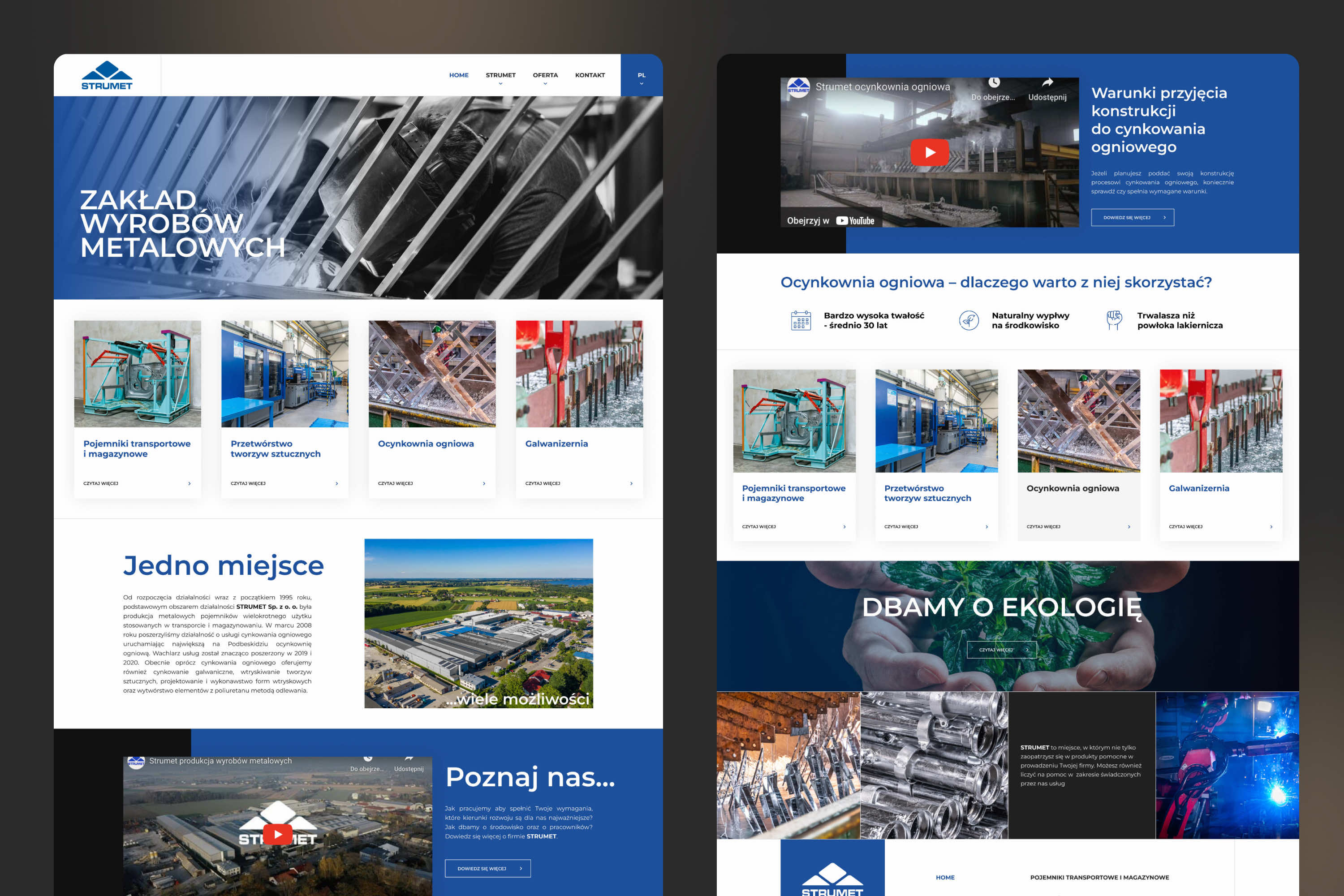Click Dowiedz się więcej button under Poznaj nas
1344x896 pixels.
(x=487, y=868)
